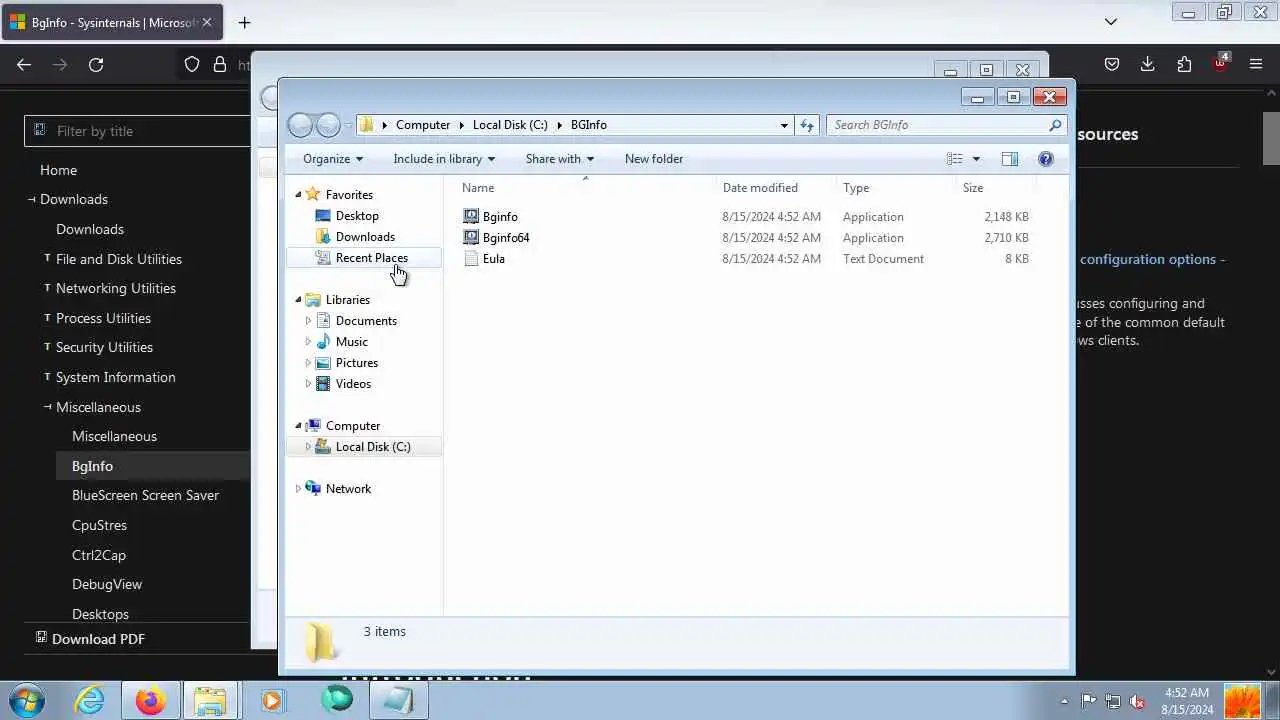Open Home in docs sidebar
Screen dimensions: 1280x720
point(58,170)
